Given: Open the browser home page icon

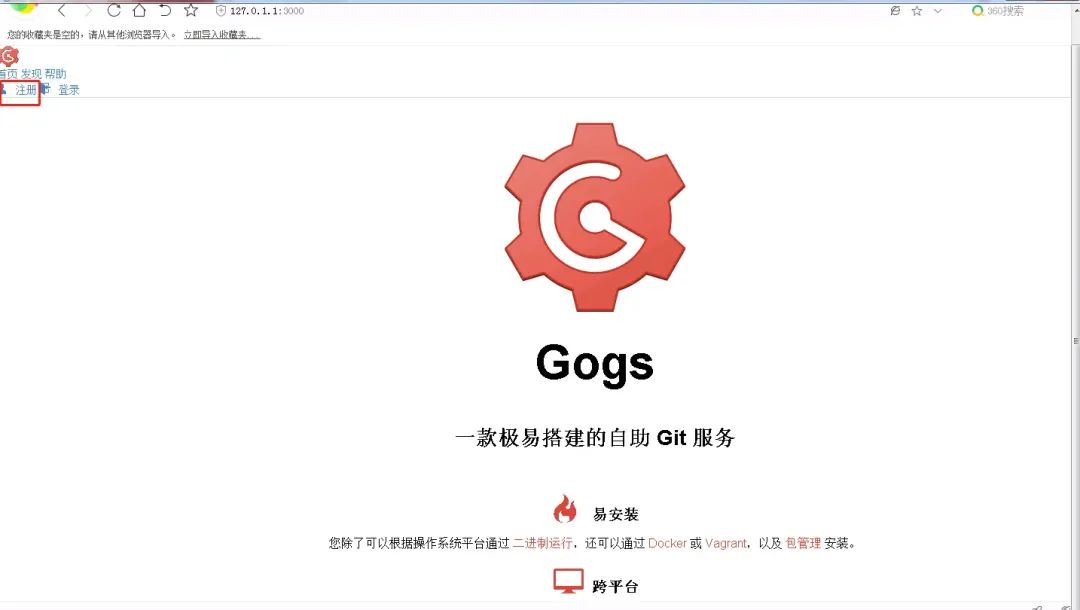Looking at the screenshot, I should [x=139, y=10].
